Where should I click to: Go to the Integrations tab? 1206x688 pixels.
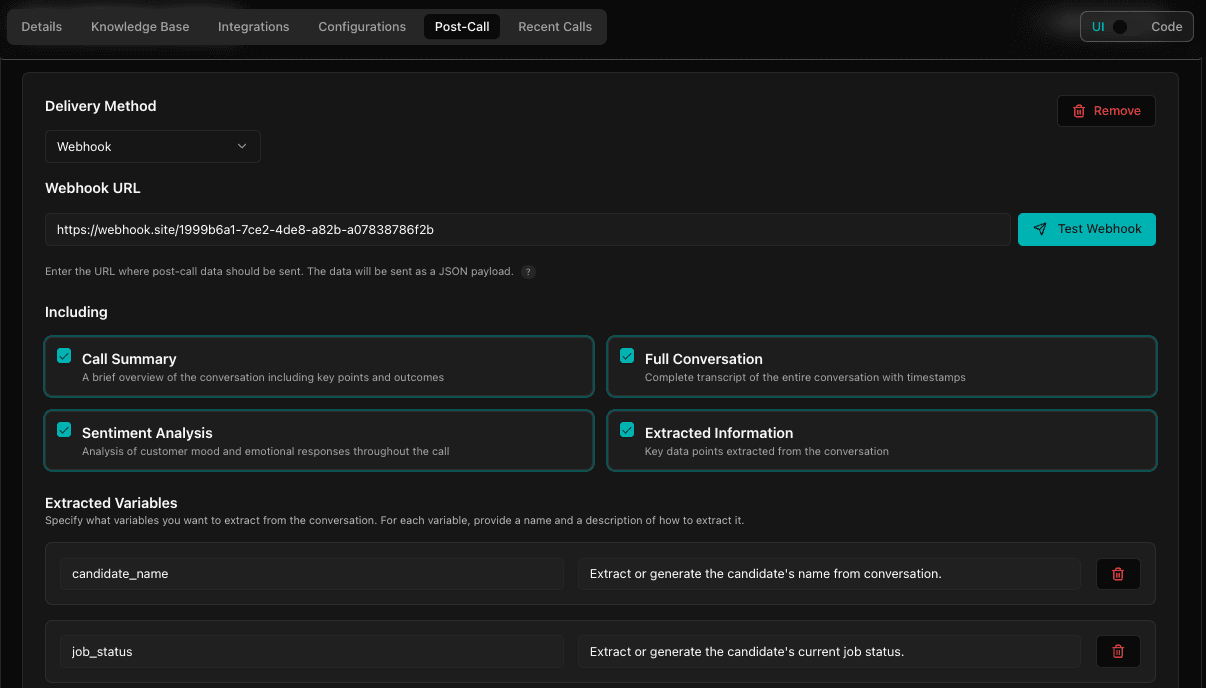[253, 26]
